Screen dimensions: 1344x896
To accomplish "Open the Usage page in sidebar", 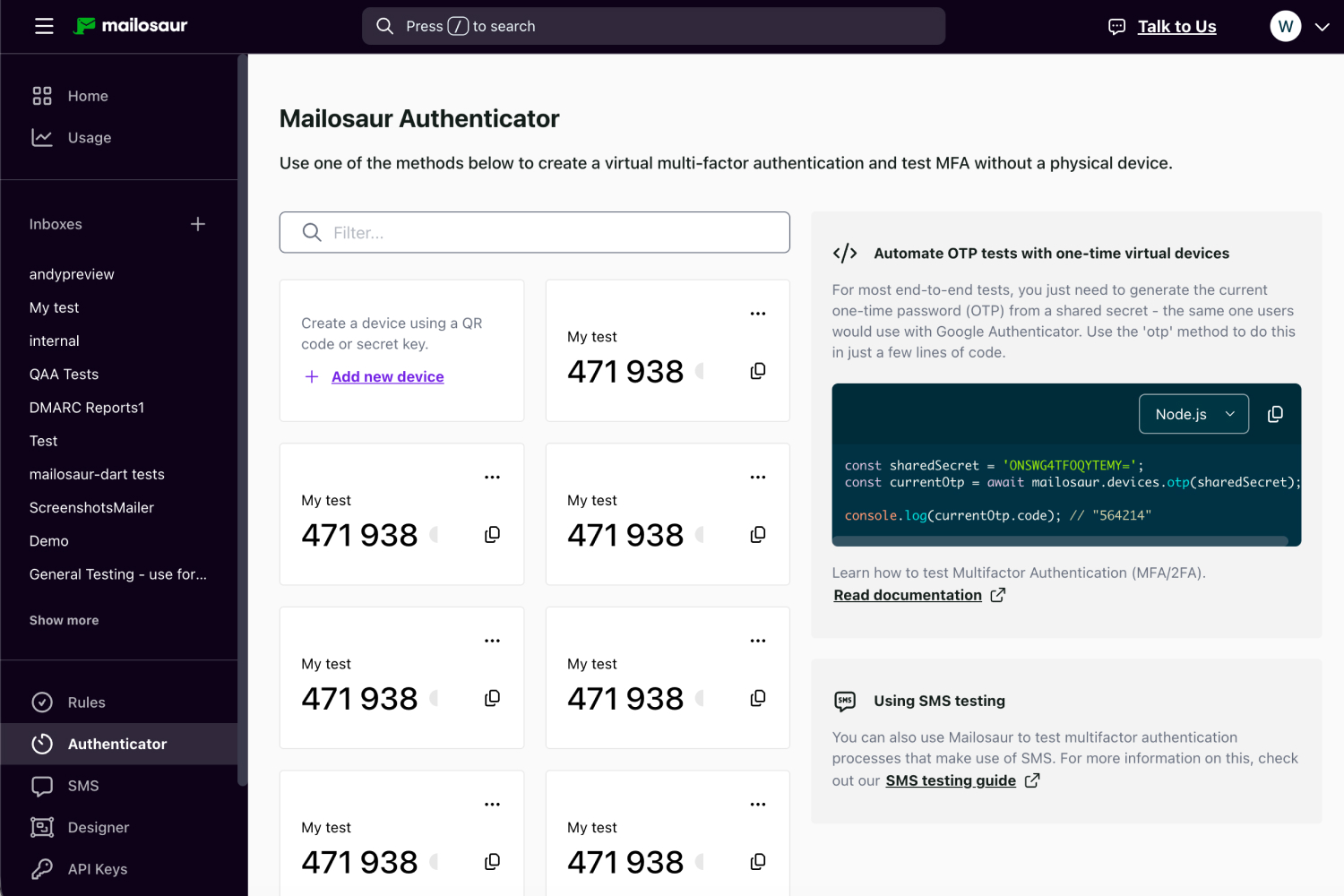I will [x=89, y=138].
